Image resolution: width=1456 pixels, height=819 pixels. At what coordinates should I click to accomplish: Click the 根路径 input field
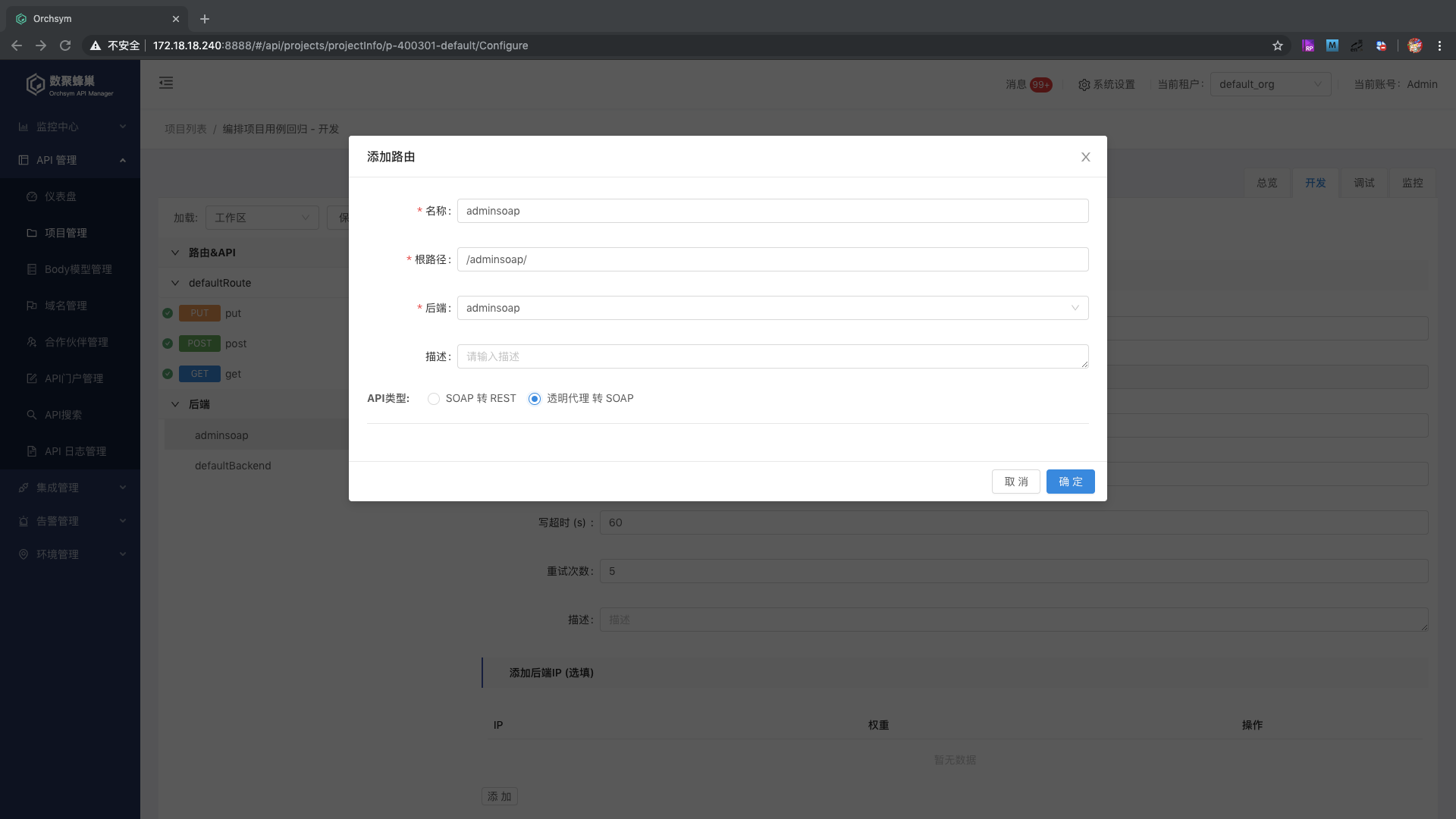[772, 259]
